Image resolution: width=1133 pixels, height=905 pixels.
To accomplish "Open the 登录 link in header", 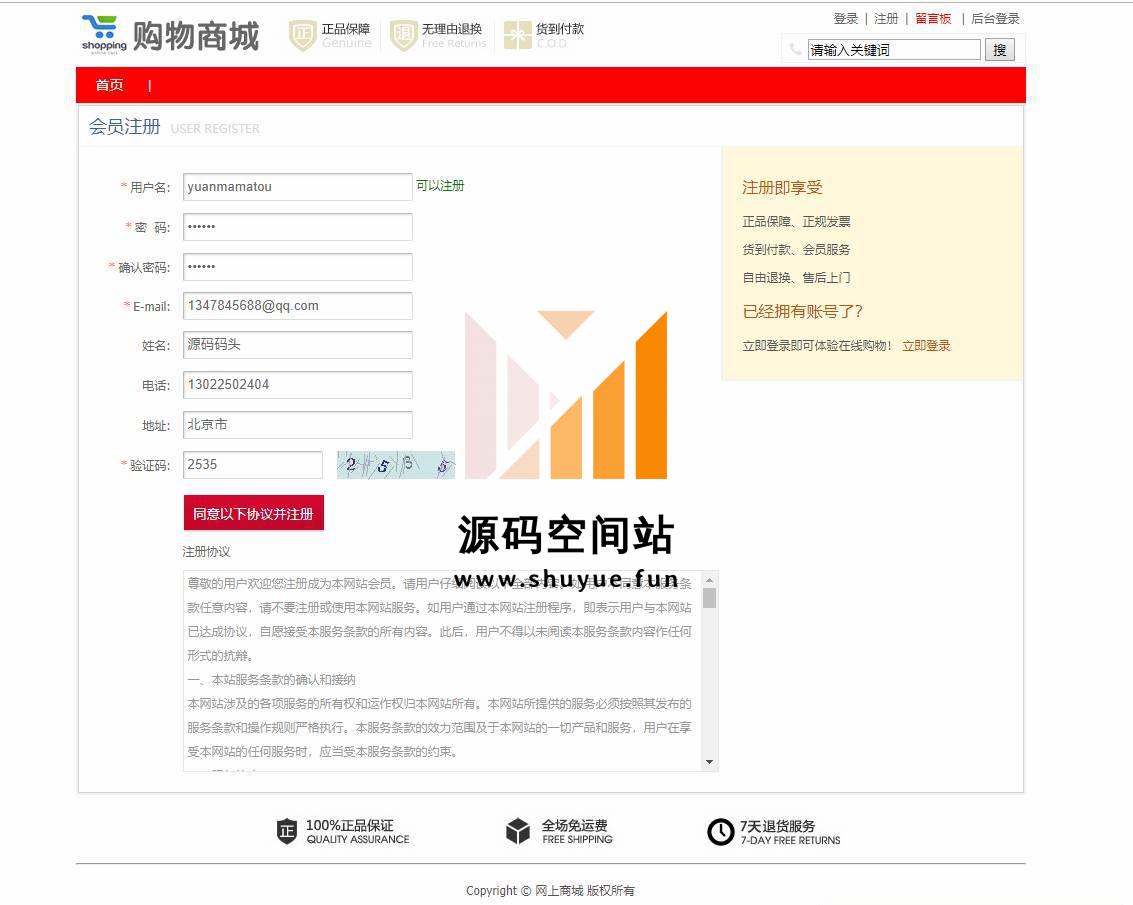I will [845, 19].
